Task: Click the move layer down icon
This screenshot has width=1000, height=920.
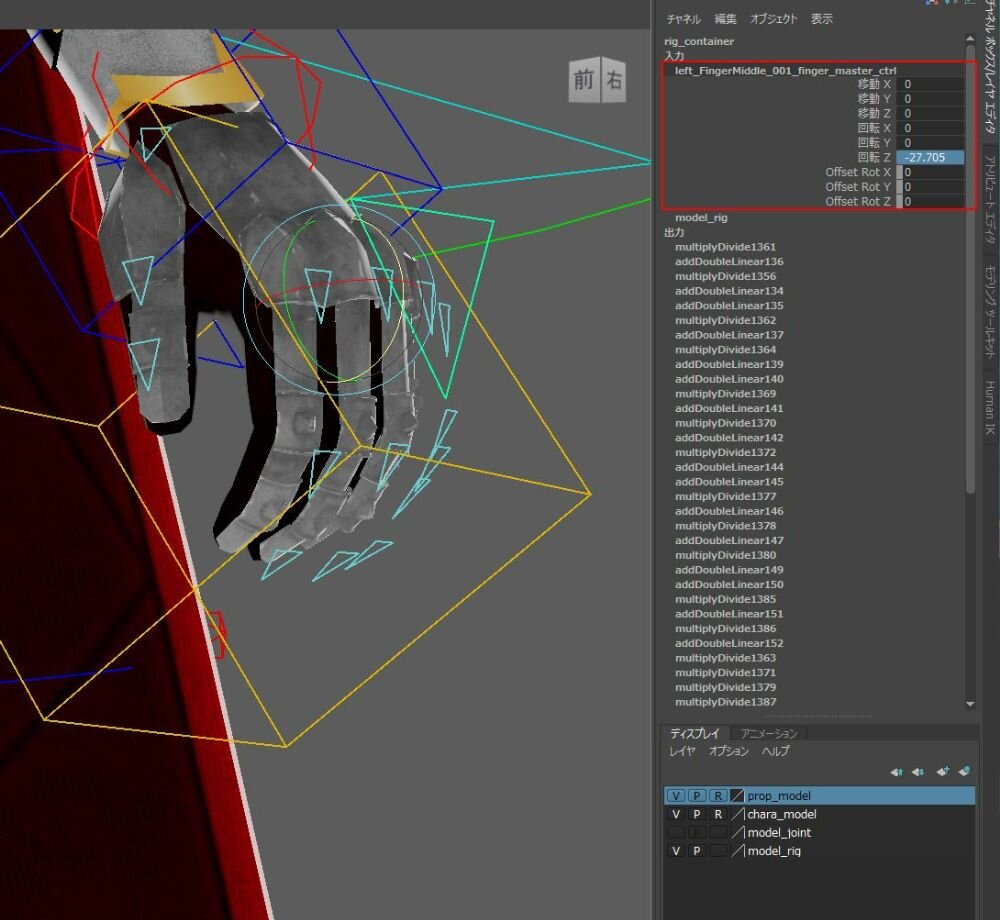Action: [x=918, y=772]
